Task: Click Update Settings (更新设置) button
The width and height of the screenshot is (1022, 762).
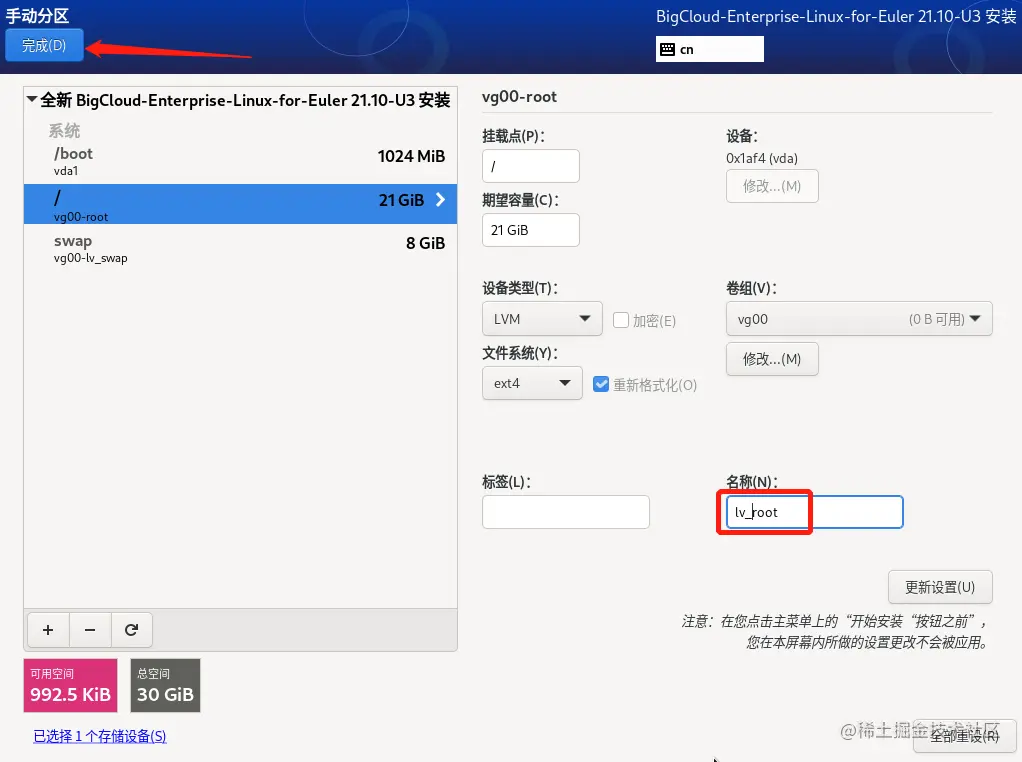Action: click(x=940, y=587)
